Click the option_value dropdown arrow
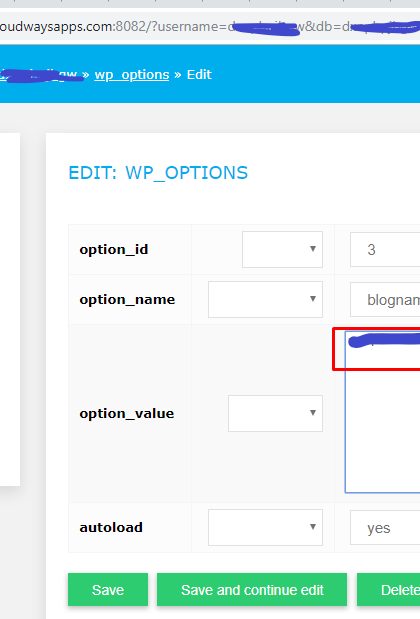Screen dimensions: 420x619 313,413
